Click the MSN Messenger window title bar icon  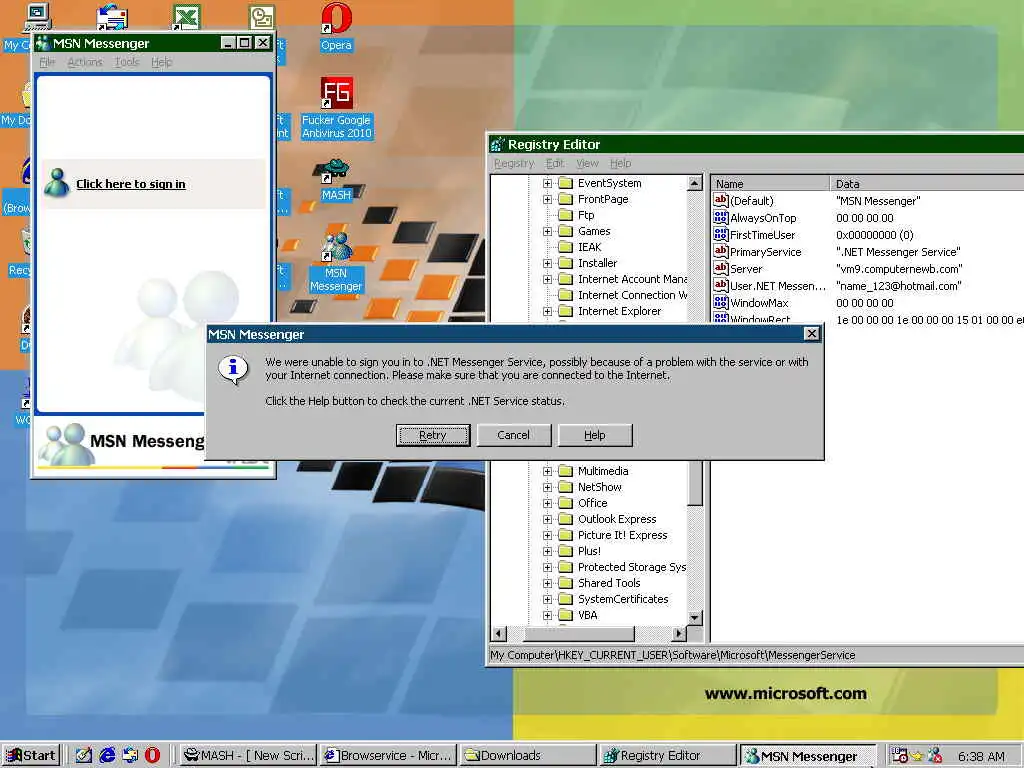coord(43,43)
